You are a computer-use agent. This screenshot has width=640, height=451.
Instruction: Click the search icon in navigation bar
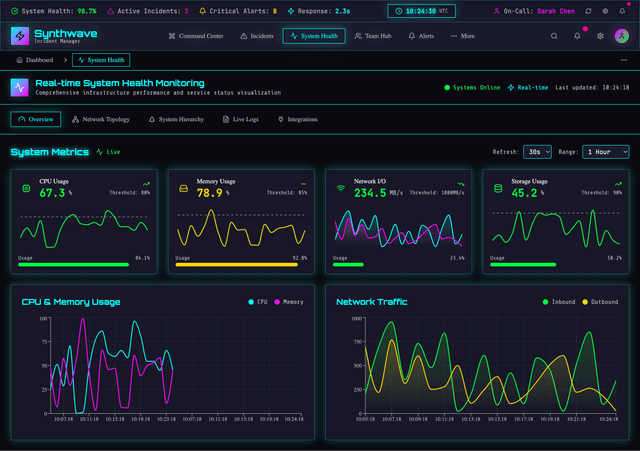555,36
